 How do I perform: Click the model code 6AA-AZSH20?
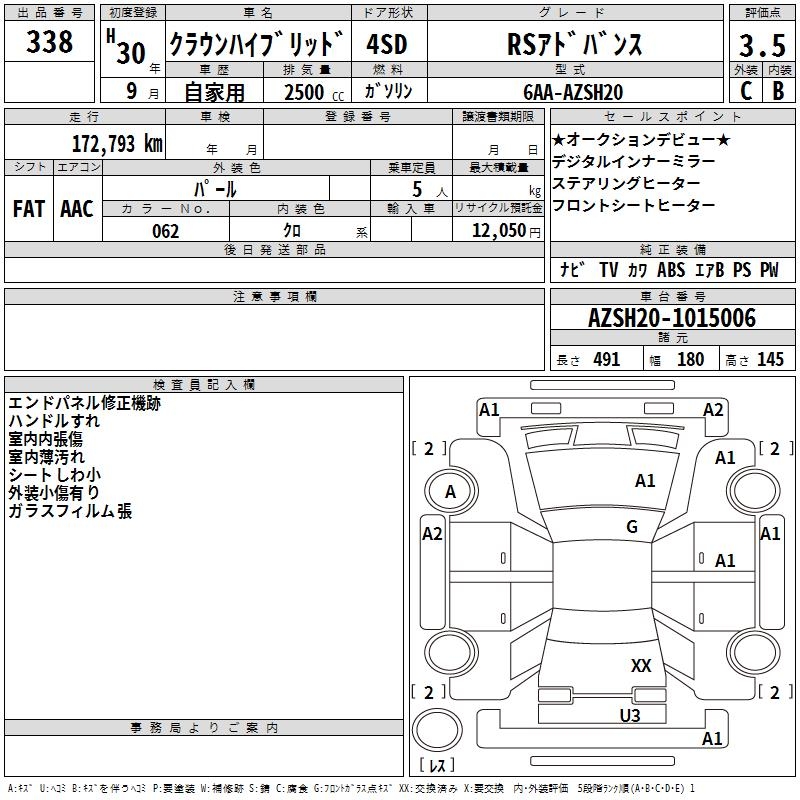click(x=573, y=92)
